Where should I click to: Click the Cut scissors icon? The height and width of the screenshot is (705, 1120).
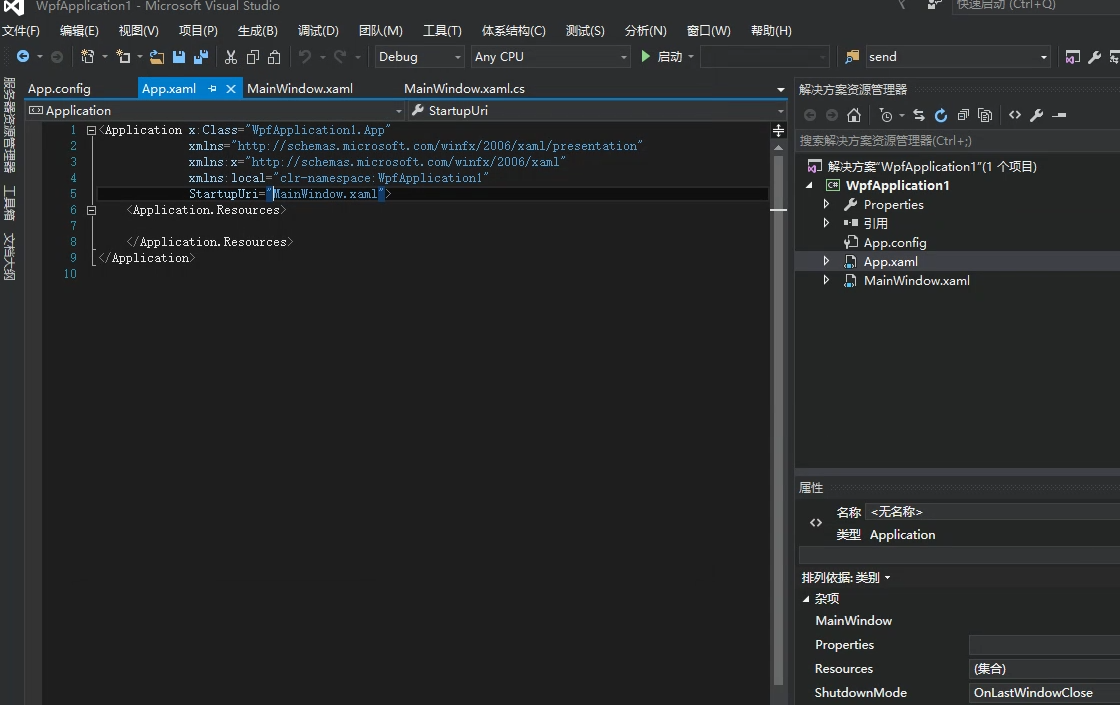tap(231, 57)
